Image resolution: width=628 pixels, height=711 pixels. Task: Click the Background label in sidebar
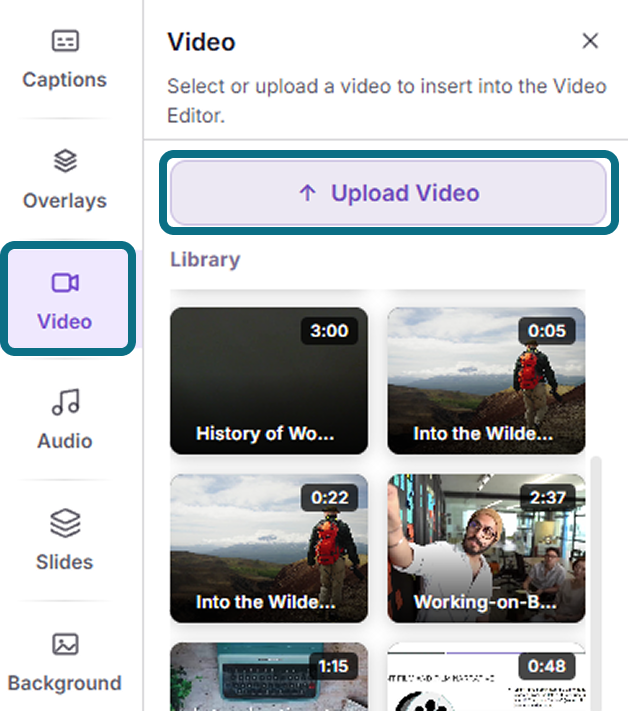[65, 683]
